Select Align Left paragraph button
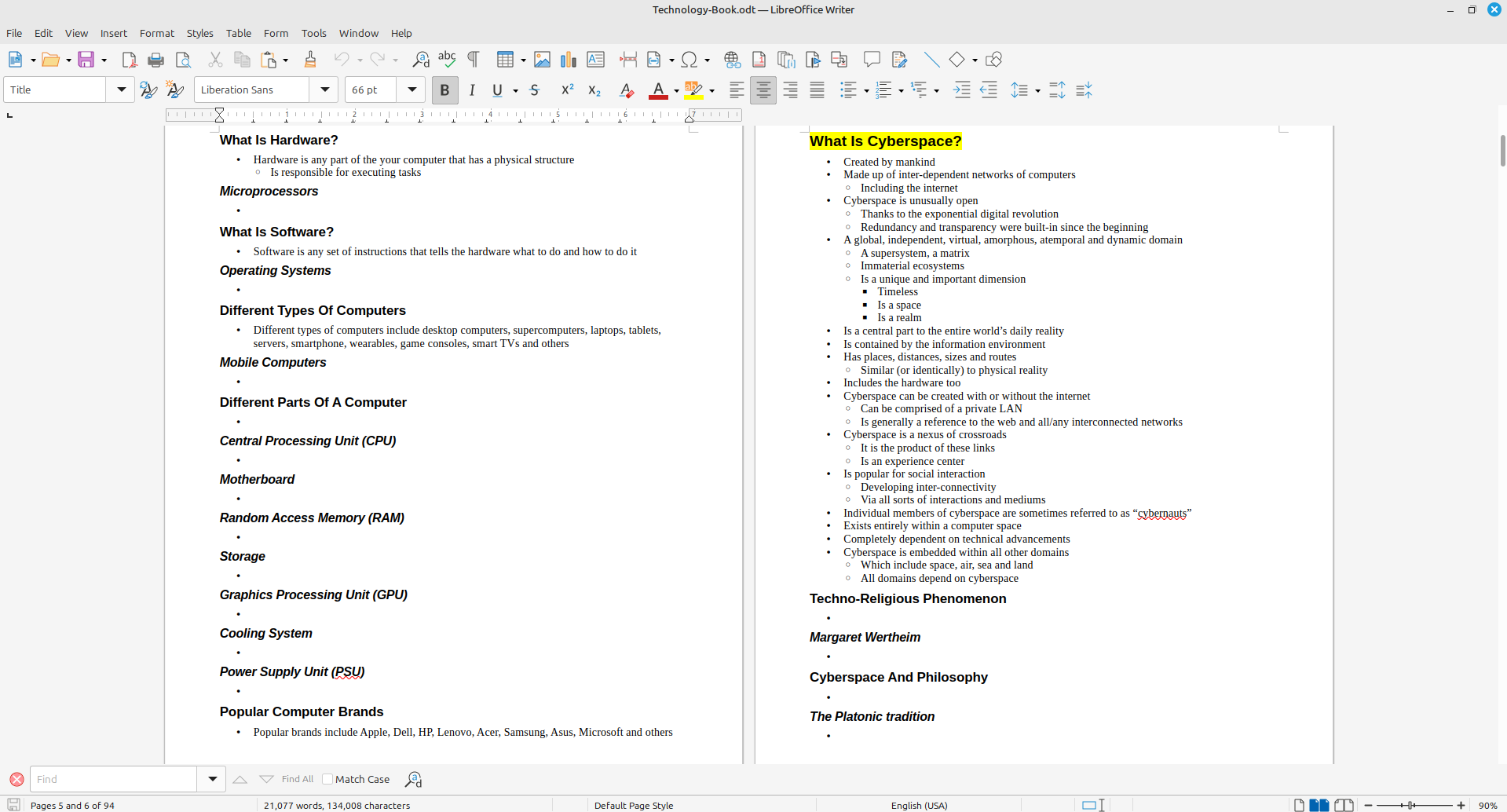Screen dimensions: 1507x812 (x=737, y=90)
